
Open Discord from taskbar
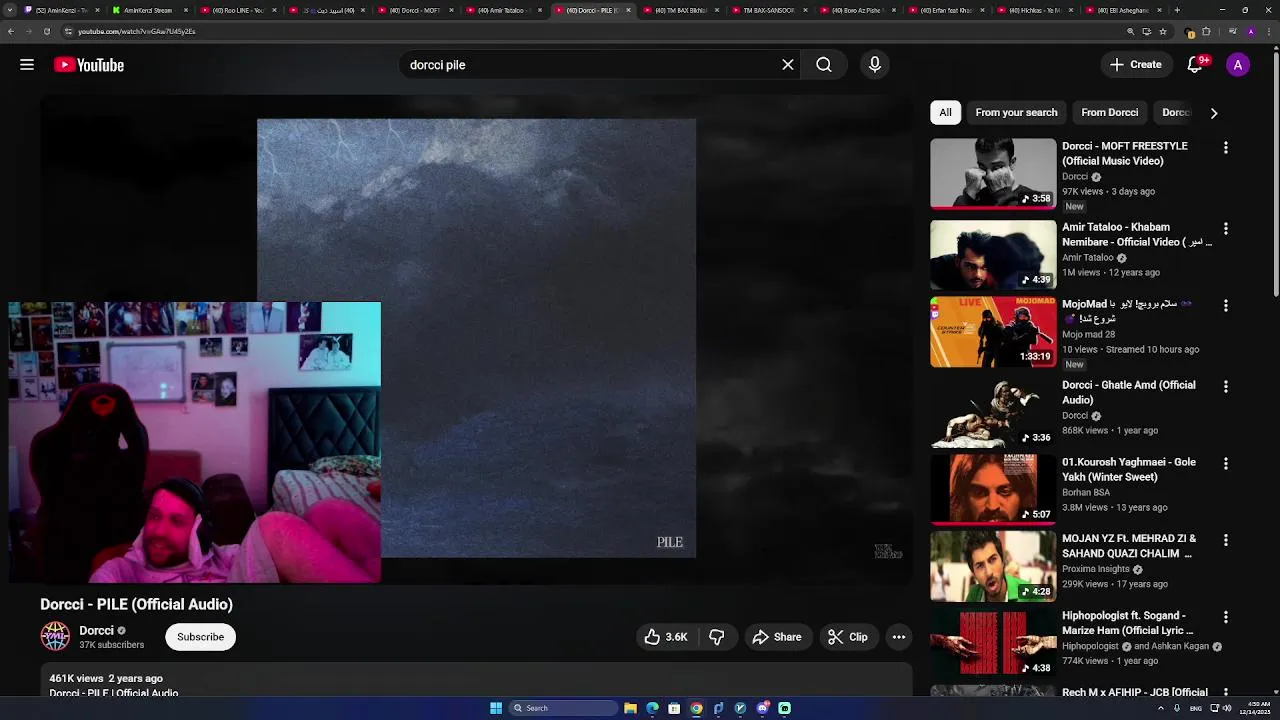pyautogui.click(x=762, y=708)
